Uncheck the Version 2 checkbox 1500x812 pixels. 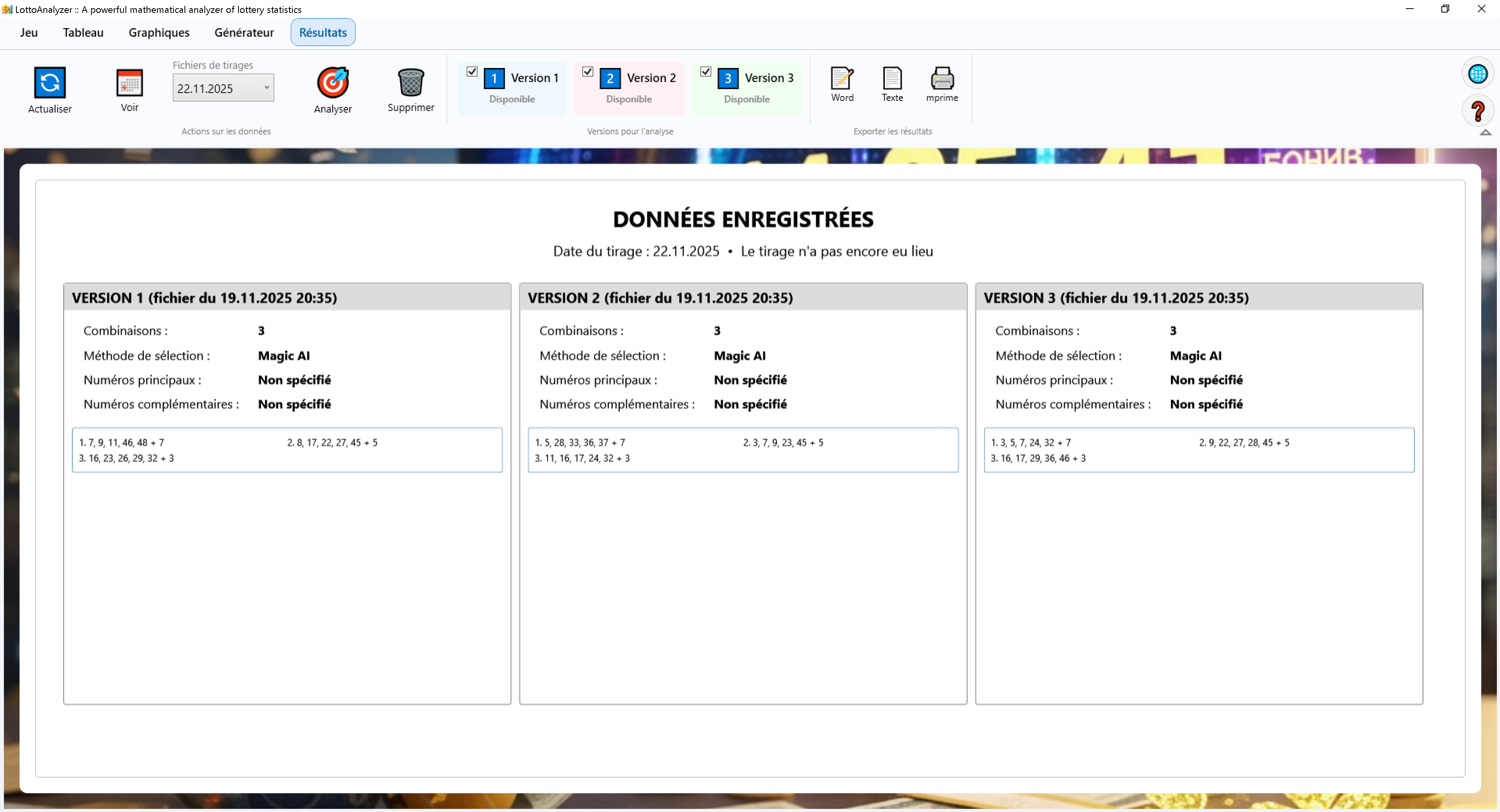coord(587,72)
